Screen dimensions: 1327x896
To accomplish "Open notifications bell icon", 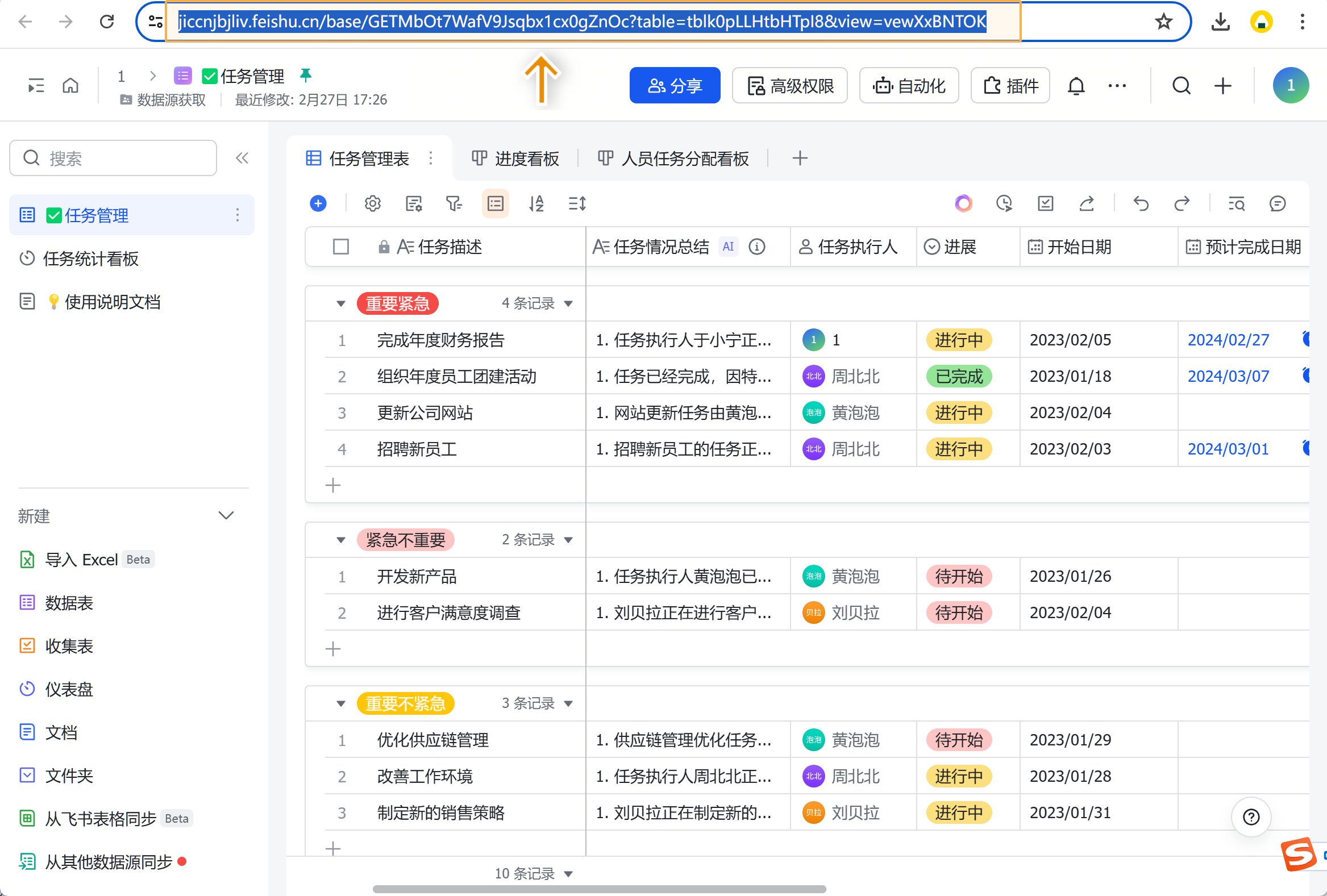I will tap(1076, 86).
